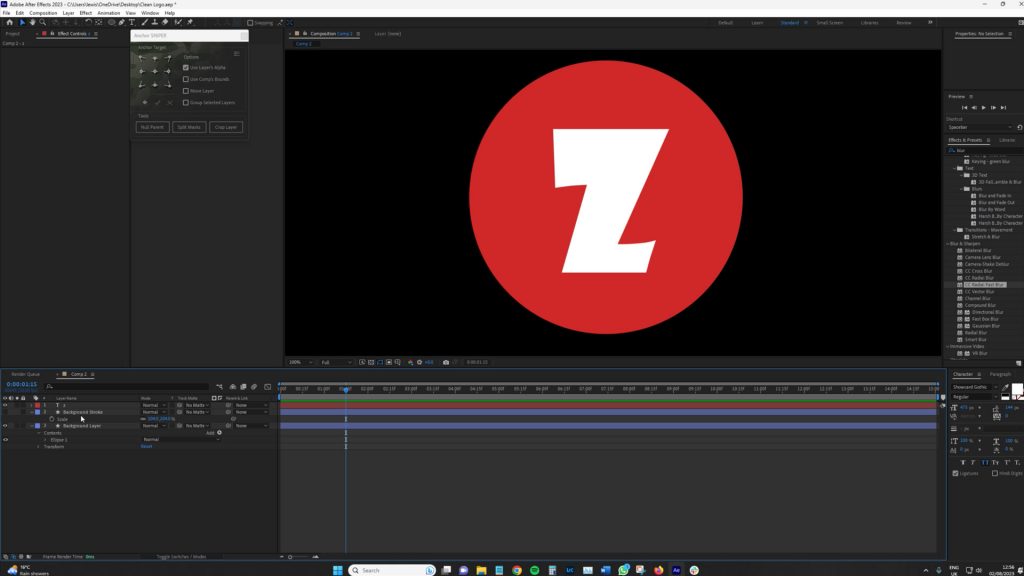Screen dimensions: 1024x576
Task: Open Track Matte dropdown for Background Layer
Action: (x=197, y=426)
